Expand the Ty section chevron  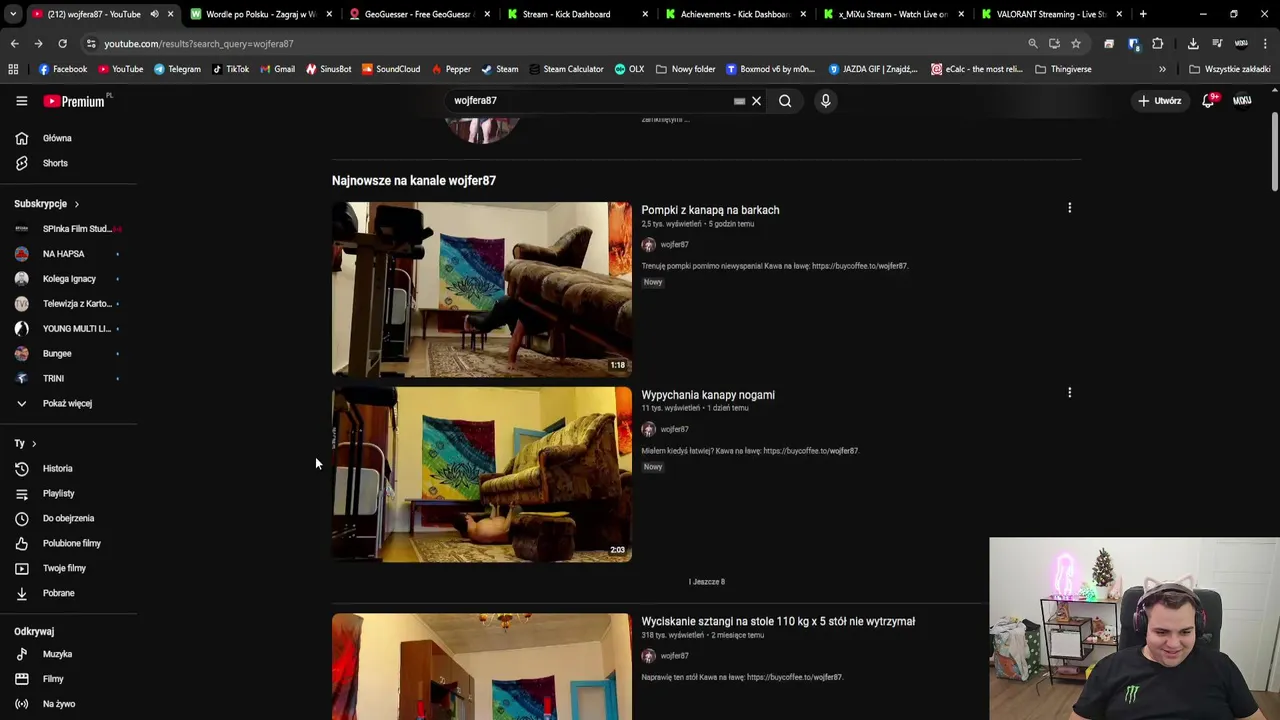pos(33,443)
